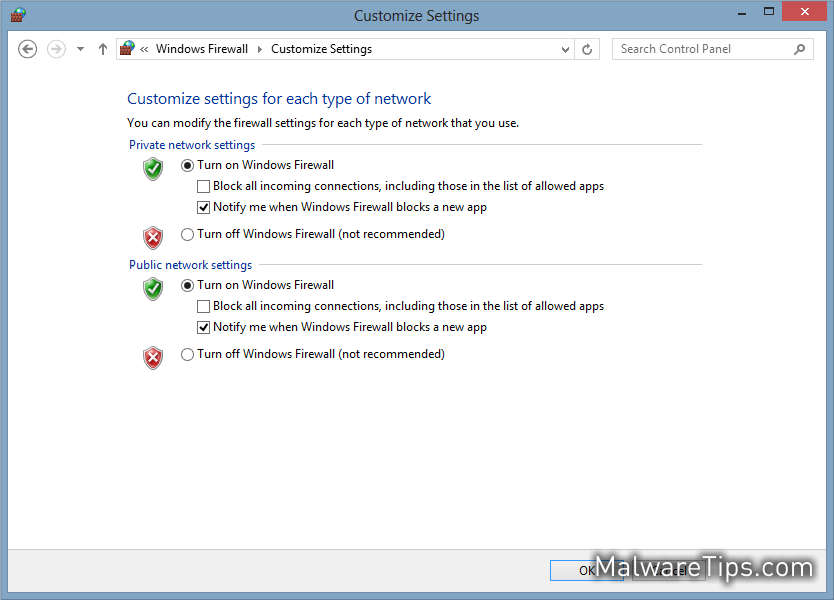The width and height of the screenshot is (834, 600).
Task: Close the Customize Settings window
Action: [804, 12]
